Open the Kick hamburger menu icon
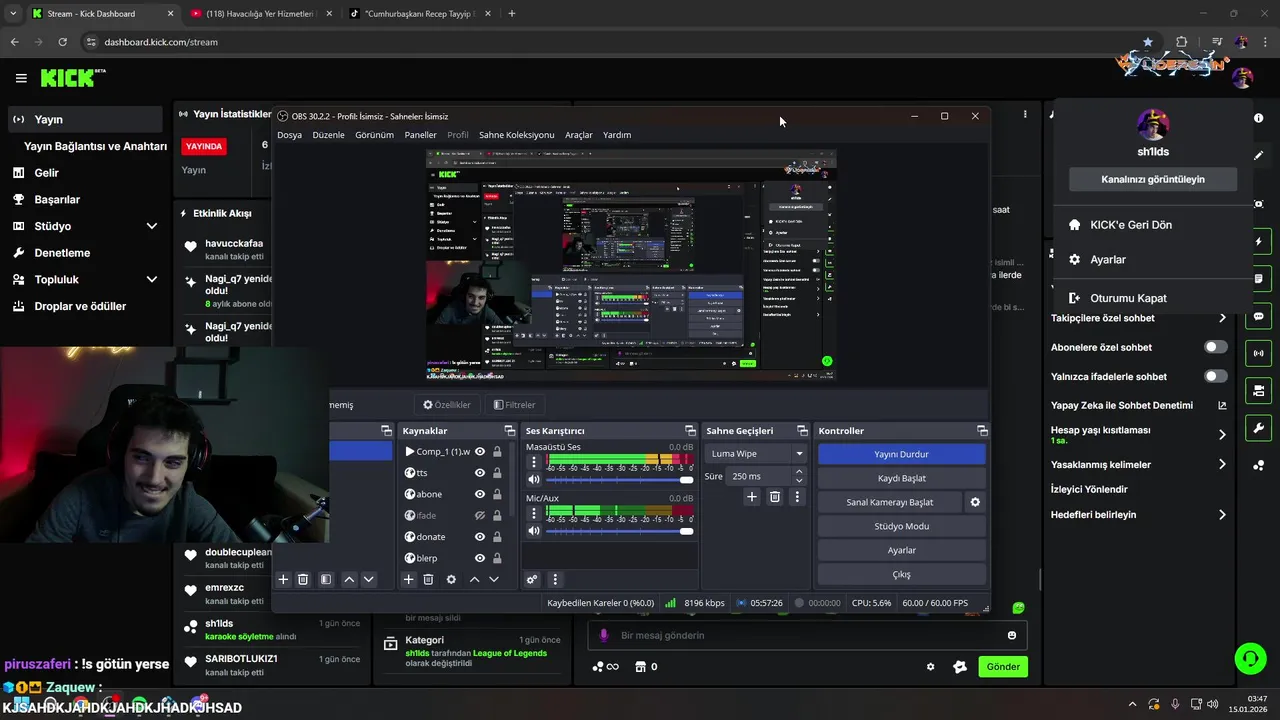The image size is (1280, 720). coord(21,78)
